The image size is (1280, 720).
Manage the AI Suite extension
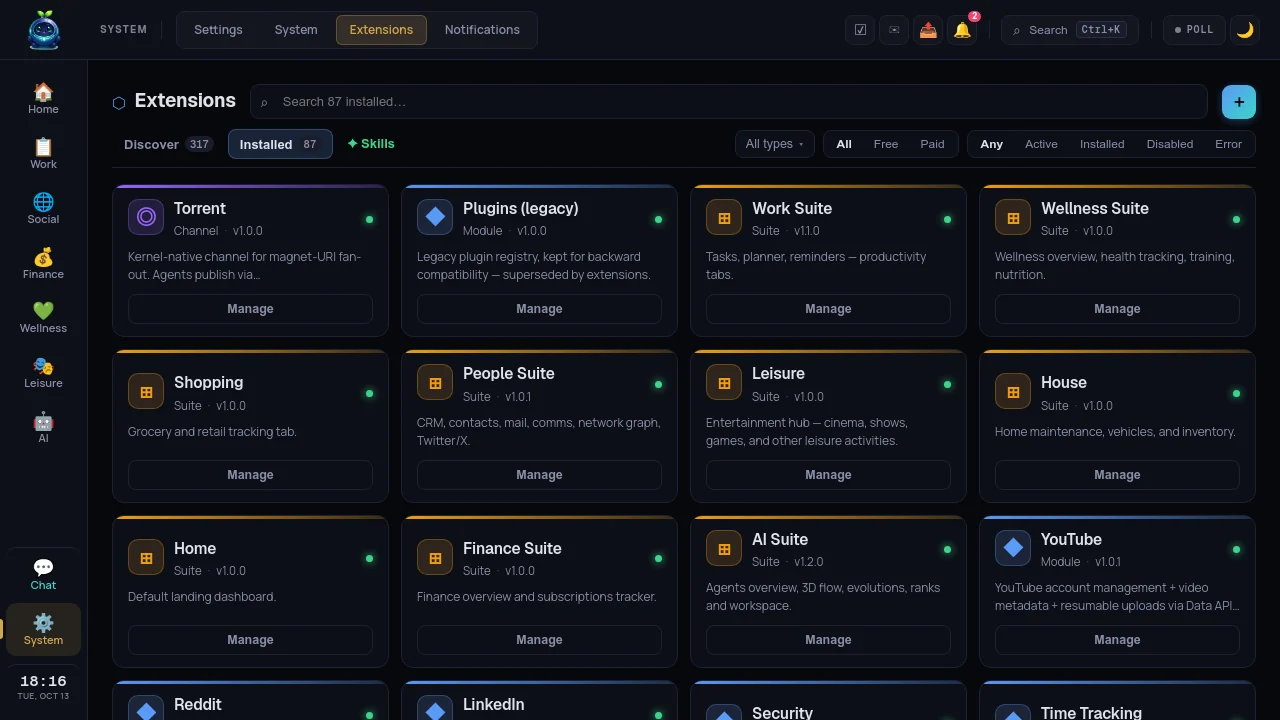828,640
